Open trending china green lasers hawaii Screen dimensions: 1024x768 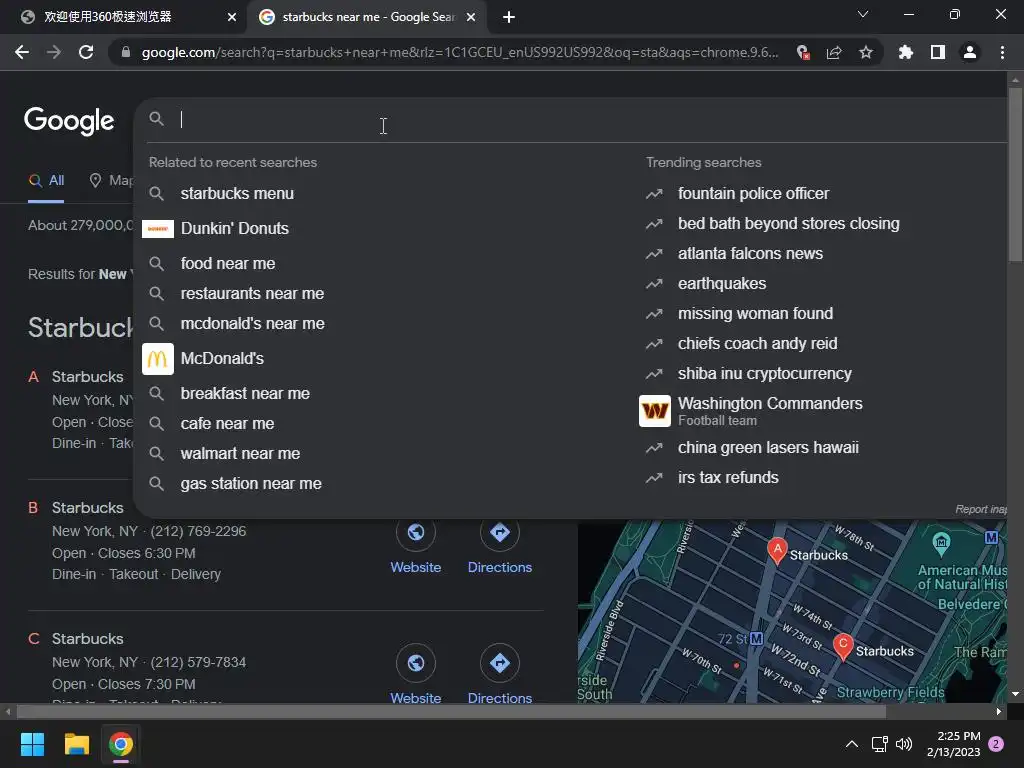point(768,447)
